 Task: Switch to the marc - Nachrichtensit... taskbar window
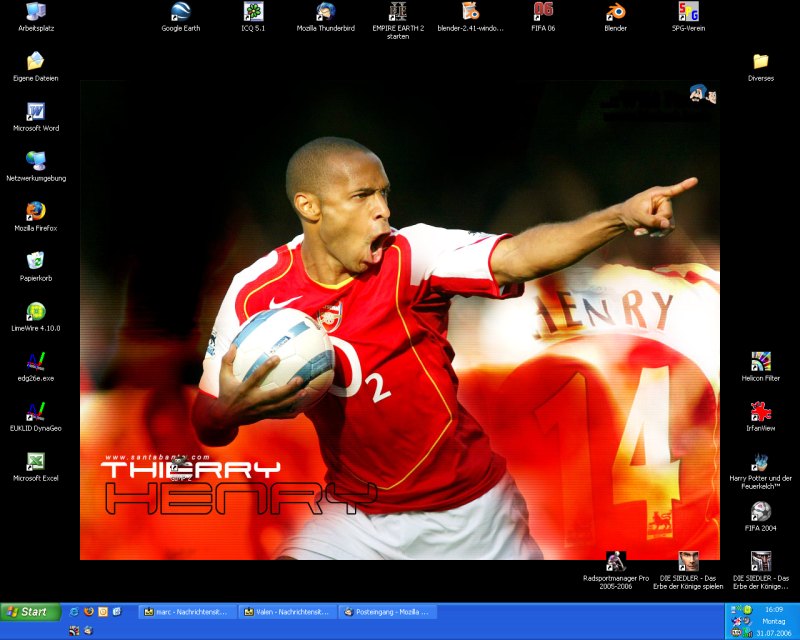click(187, 611)
